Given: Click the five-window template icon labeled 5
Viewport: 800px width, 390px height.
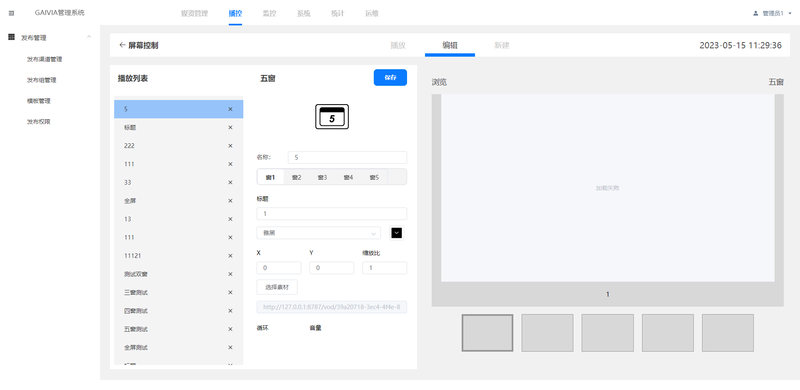Looking at the screenshot, I should (x=332, y=116).
